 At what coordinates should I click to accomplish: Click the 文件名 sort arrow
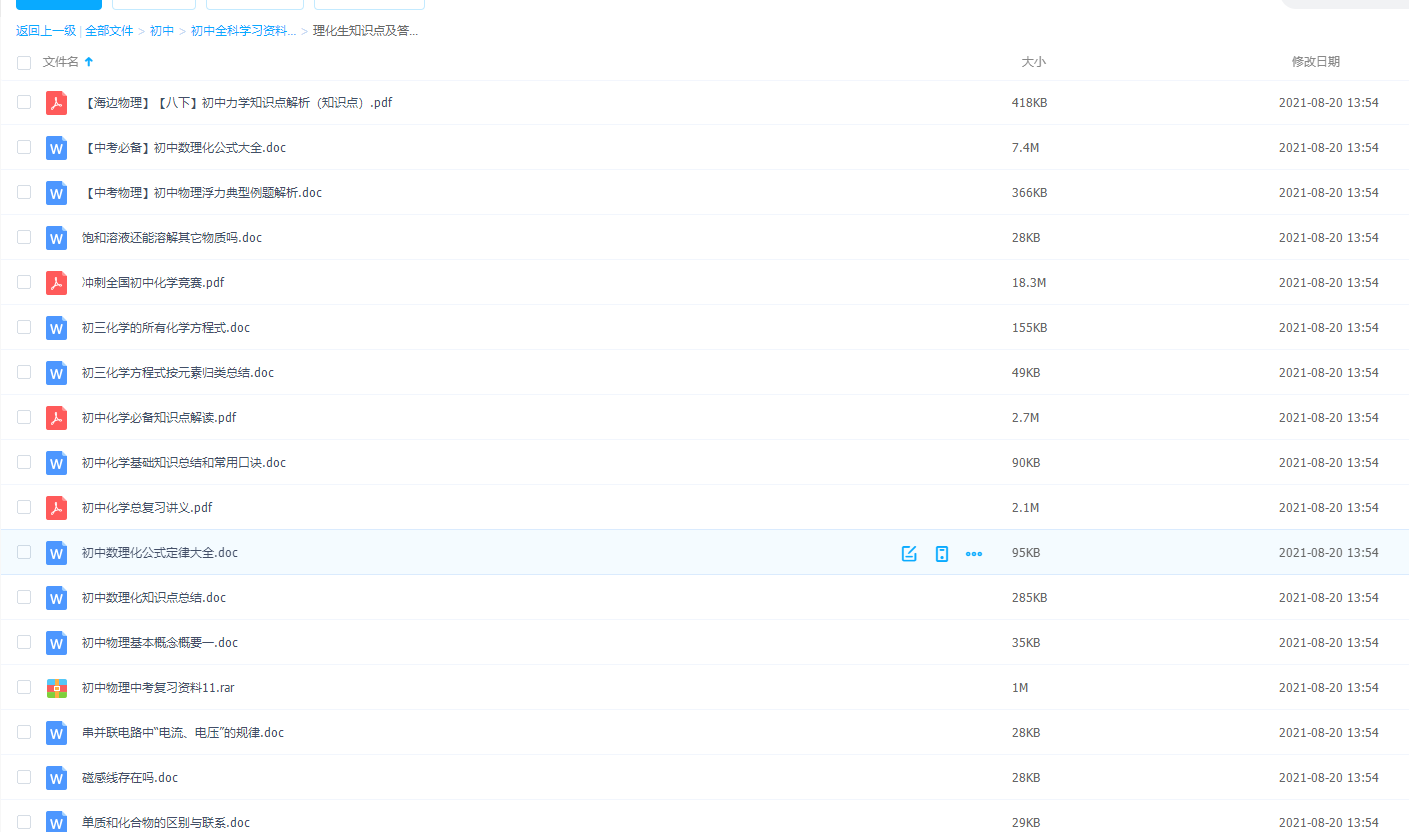coord(89,62)
